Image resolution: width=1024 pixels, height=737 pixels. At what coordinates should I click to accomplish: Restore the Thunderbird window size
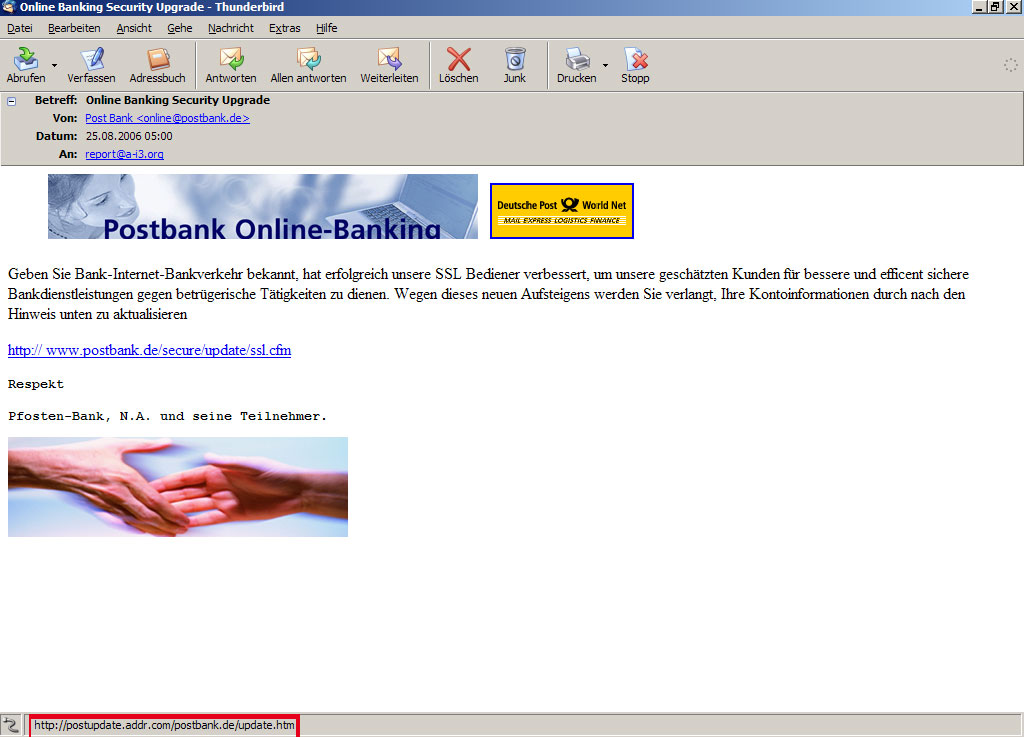click(x=995, y=7)
